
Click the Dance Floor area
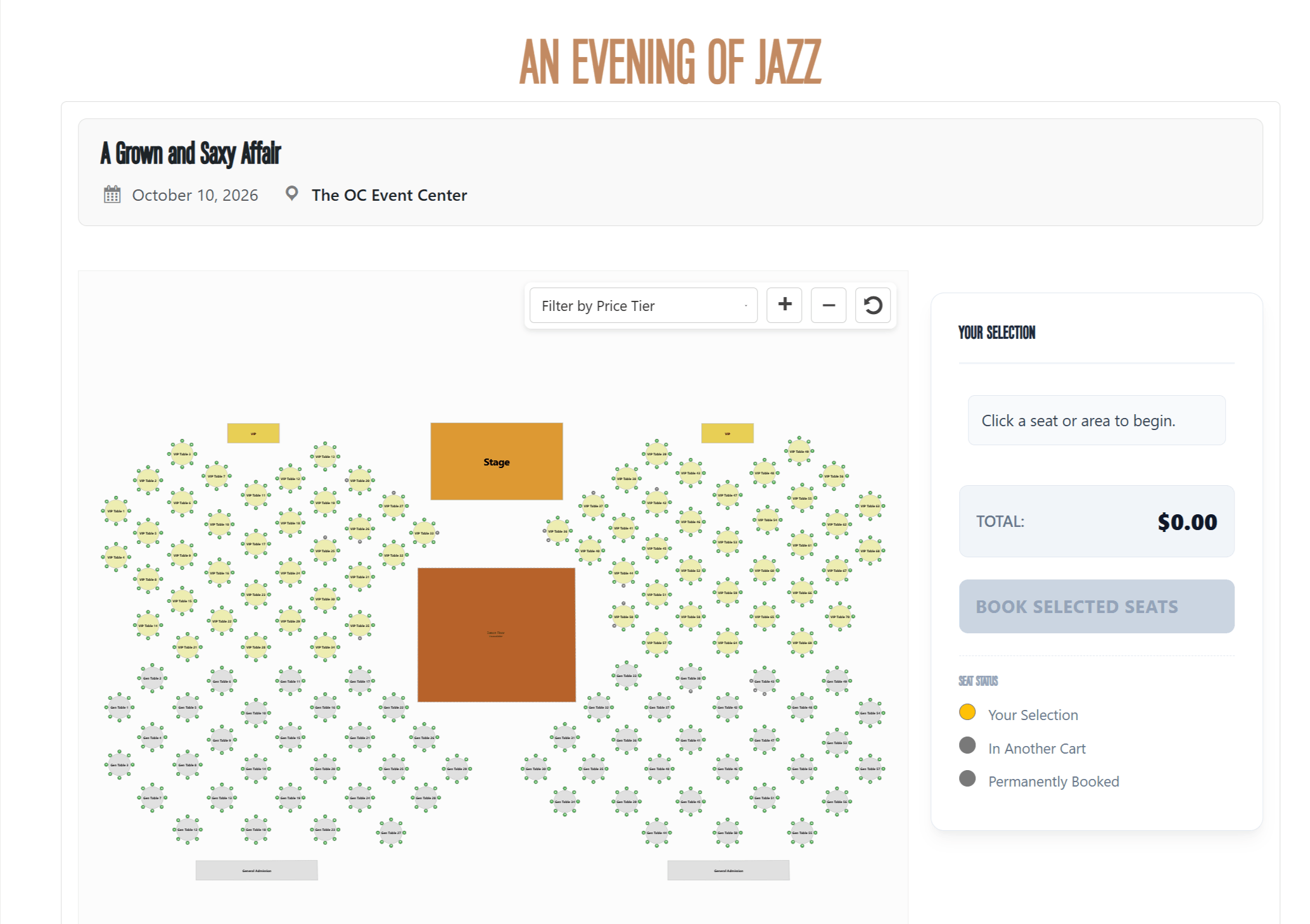point(496,634)
